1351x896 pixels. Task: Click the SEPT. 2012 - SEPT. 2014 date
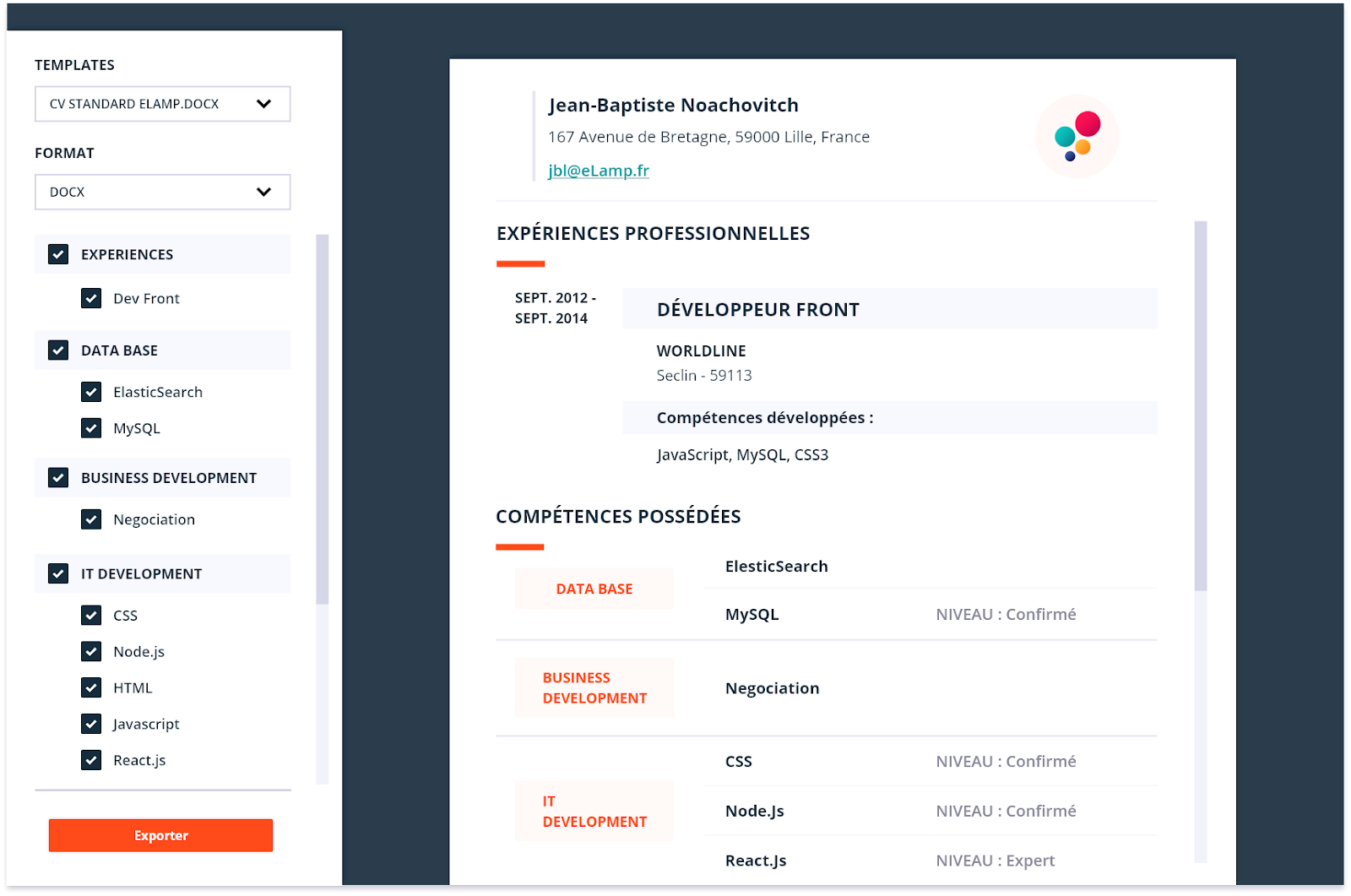(556, 308)
